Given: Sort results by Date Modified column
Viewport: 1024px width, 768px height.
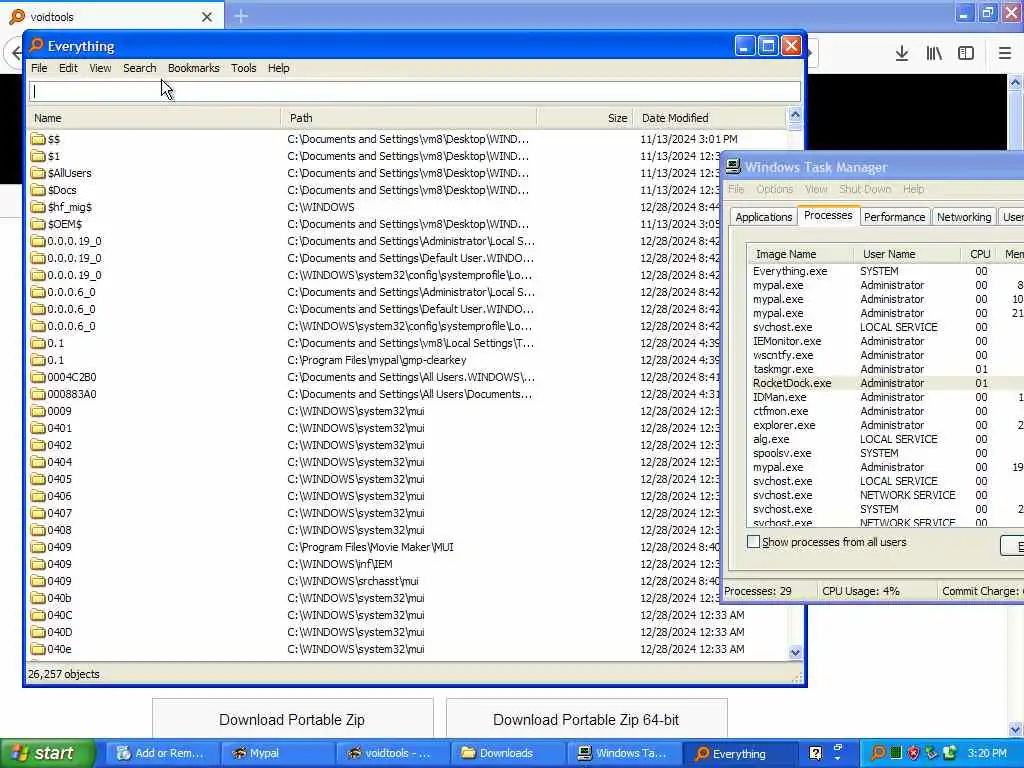Looking at the screenshot, I should point(711,118).
